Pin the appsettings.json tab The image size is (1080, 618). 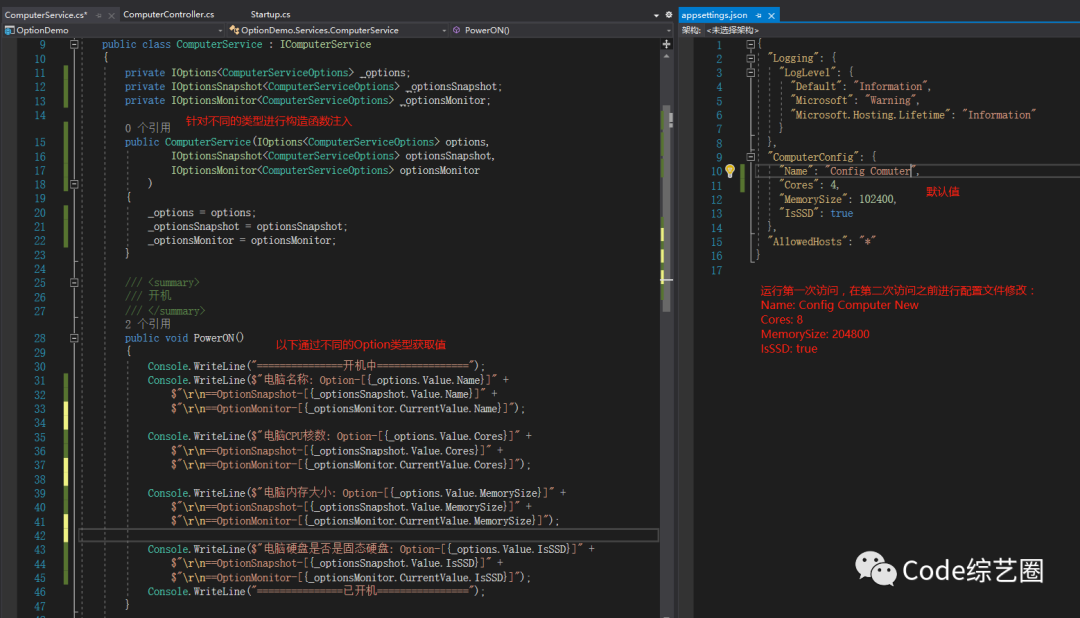click(x=758, y=15)
